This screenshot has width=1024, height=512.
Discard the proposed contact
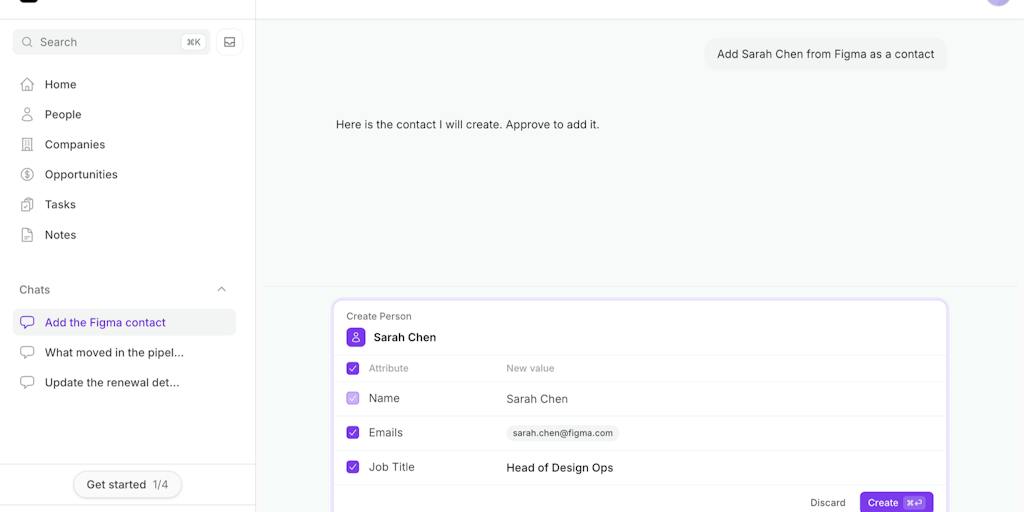point(827,503)
